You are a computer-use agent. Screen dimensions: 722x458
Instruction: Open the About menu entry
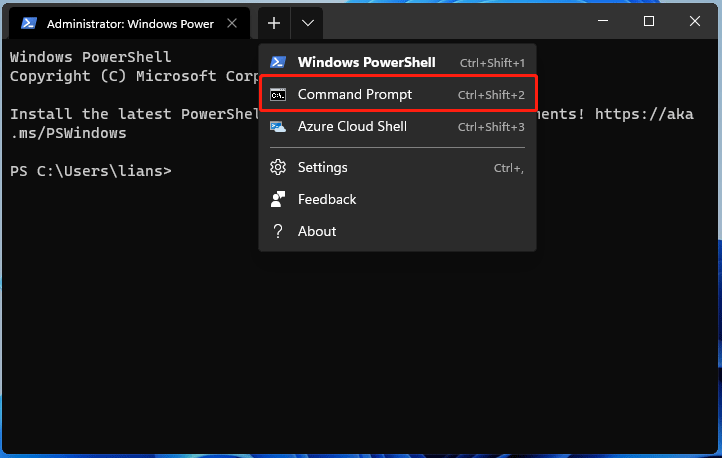click(x=317, y=231)
